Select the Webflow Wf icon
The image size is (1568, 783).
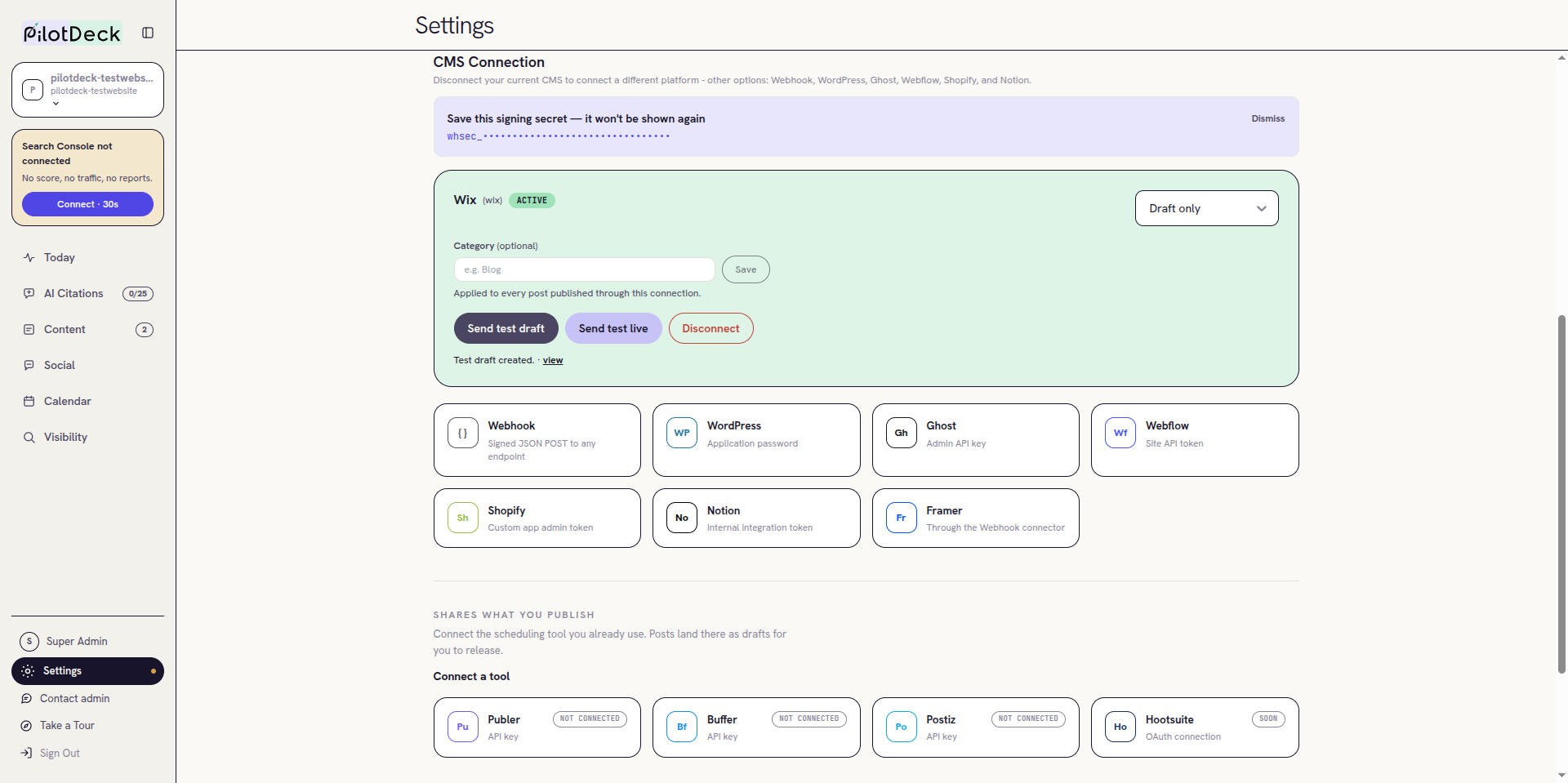[x=1120, y=433]
